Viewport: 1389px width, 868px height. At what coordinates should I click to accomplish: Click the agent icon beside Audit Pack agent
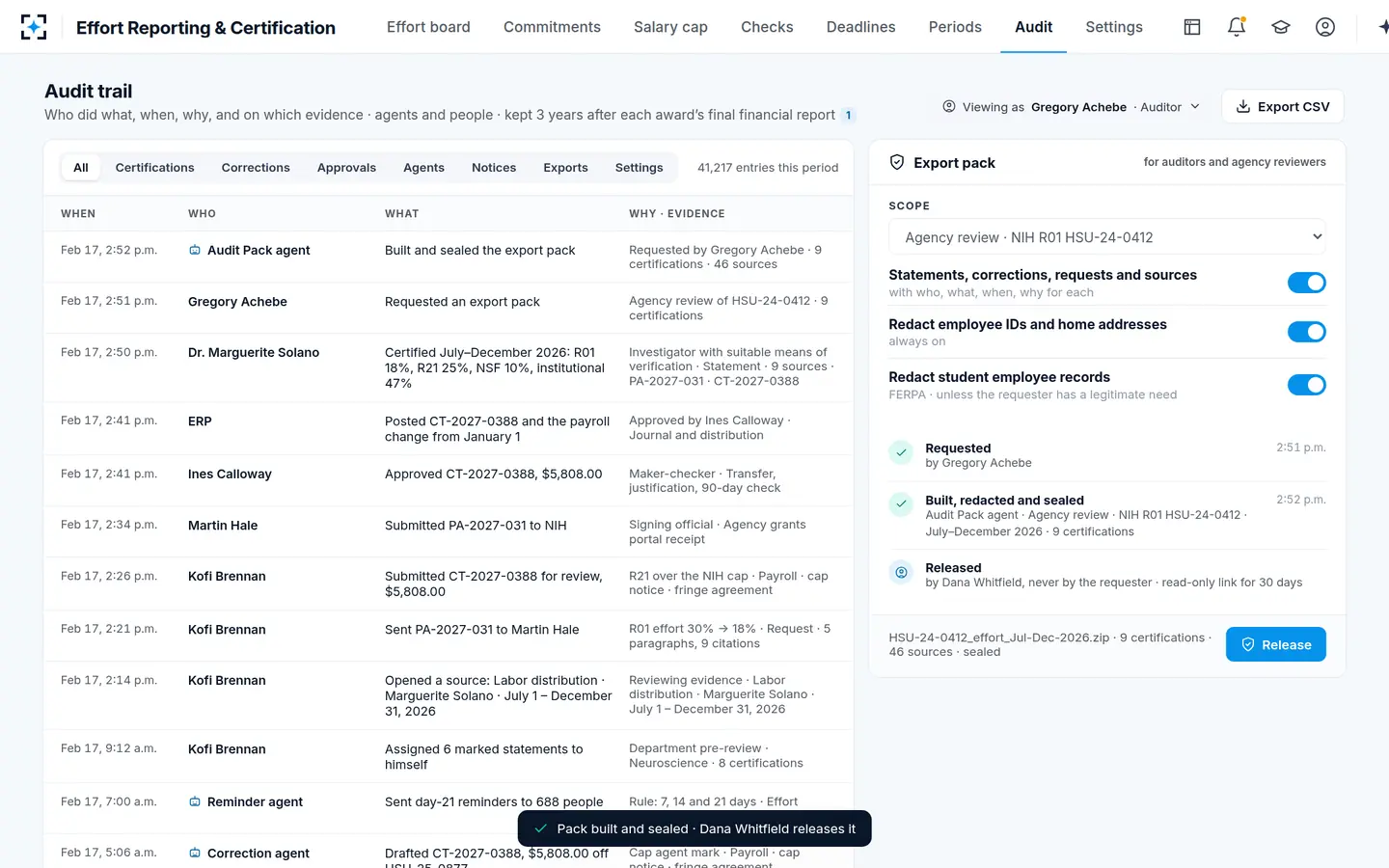click(x=195, y=251)
